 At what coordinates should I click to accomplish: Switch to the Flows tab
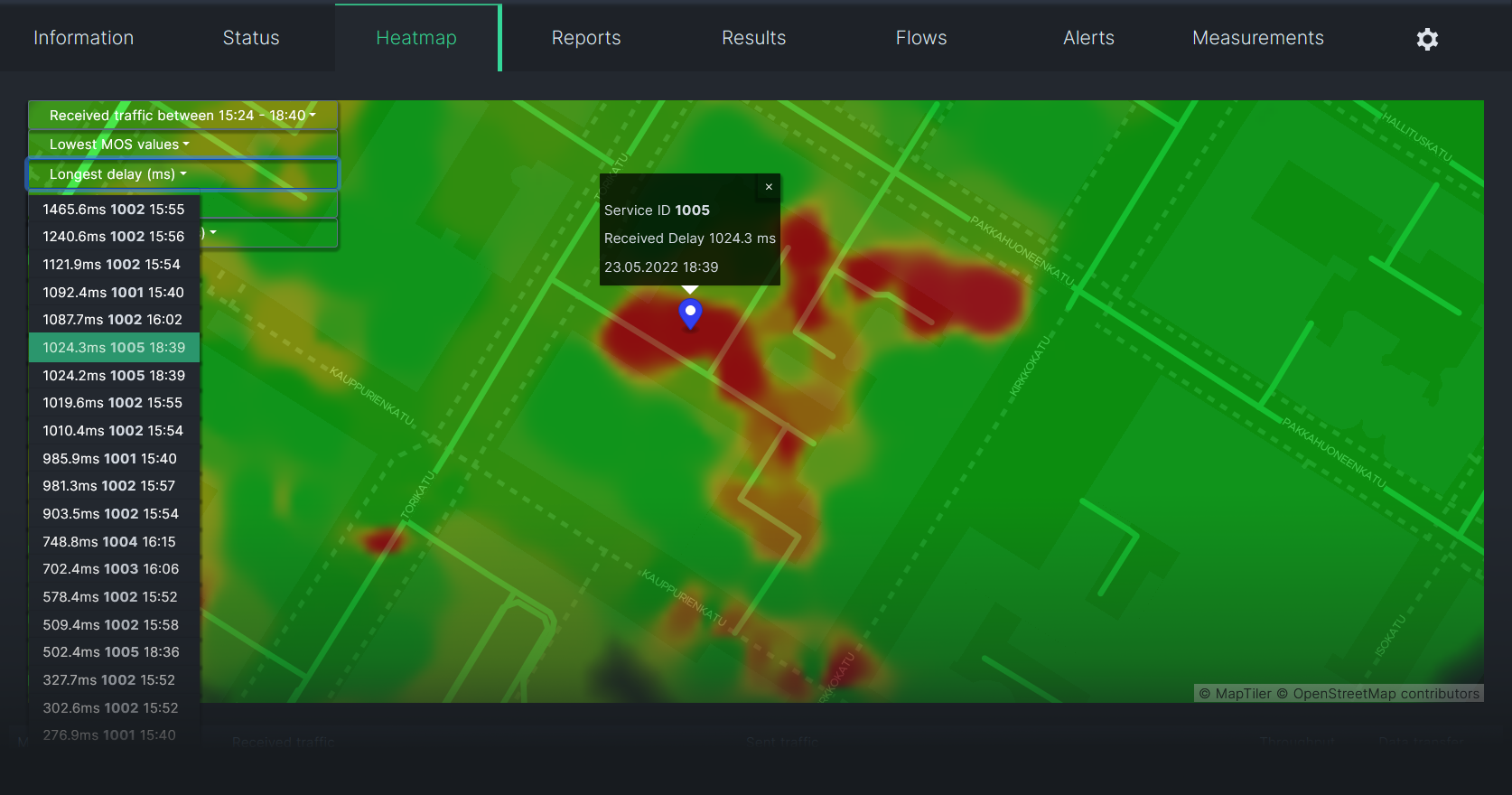(921, 38)
